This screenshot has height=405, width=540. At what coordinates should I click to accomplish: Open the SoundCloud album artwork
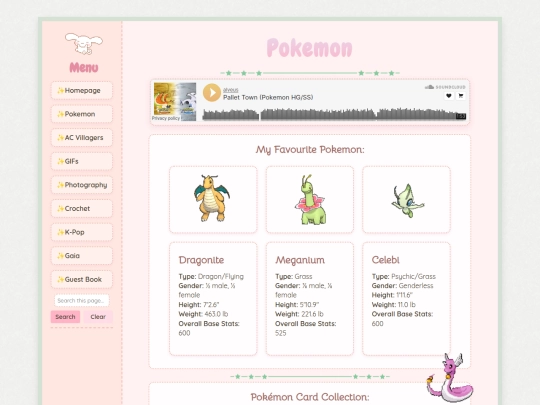pyautogui.click(x=175, y=102)
